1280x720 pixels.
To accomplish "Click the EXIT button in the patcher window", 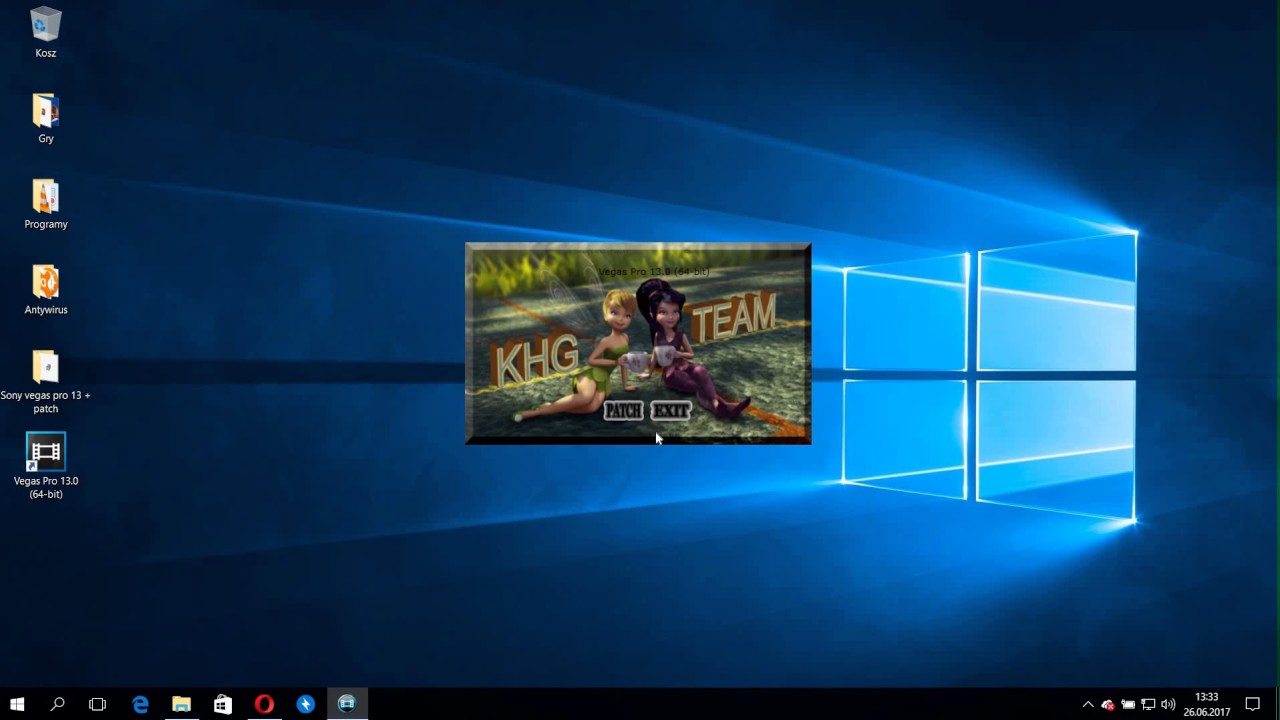I will pyautogui.click(x=670, y=410).
